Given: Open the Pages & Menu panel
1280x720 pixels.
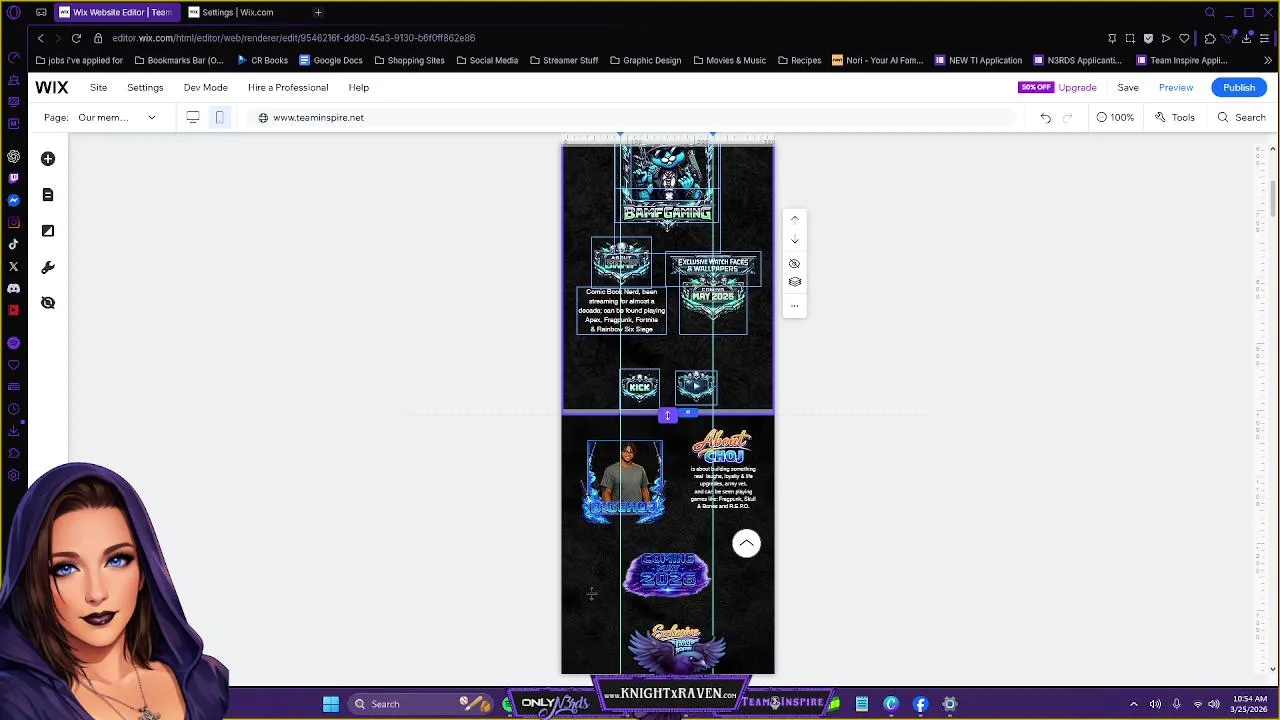Looking at the screenshot, I should [x=48, y=195].
